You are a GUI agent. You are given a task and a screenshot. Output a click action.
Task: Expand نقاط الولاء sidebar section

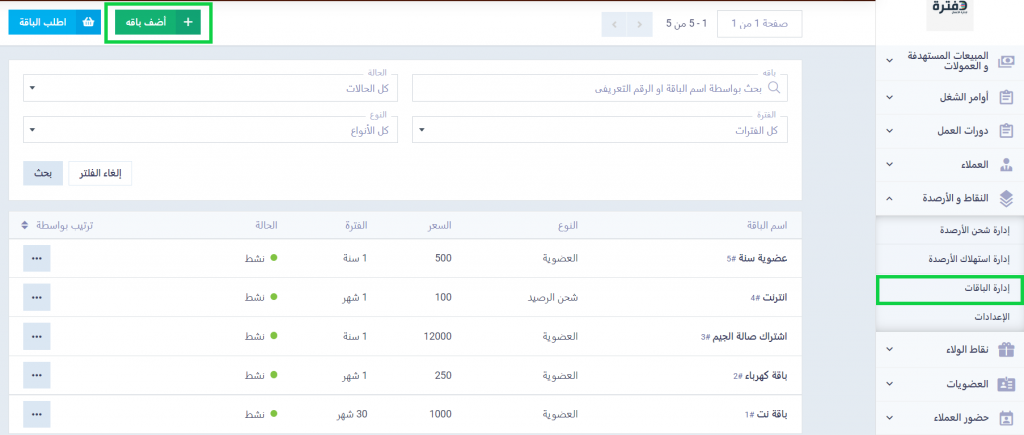coord(889,349)
